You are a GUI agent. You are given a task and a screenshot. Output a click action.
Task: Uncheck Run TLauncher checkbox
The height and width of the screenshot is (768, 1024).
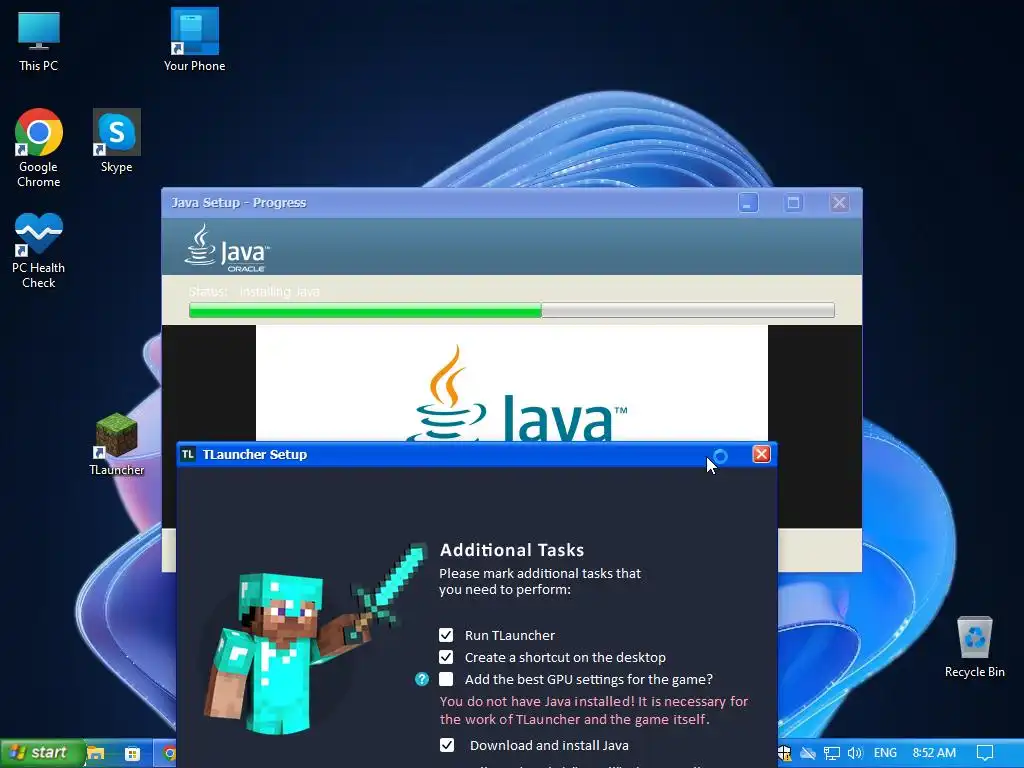[446, 635]
